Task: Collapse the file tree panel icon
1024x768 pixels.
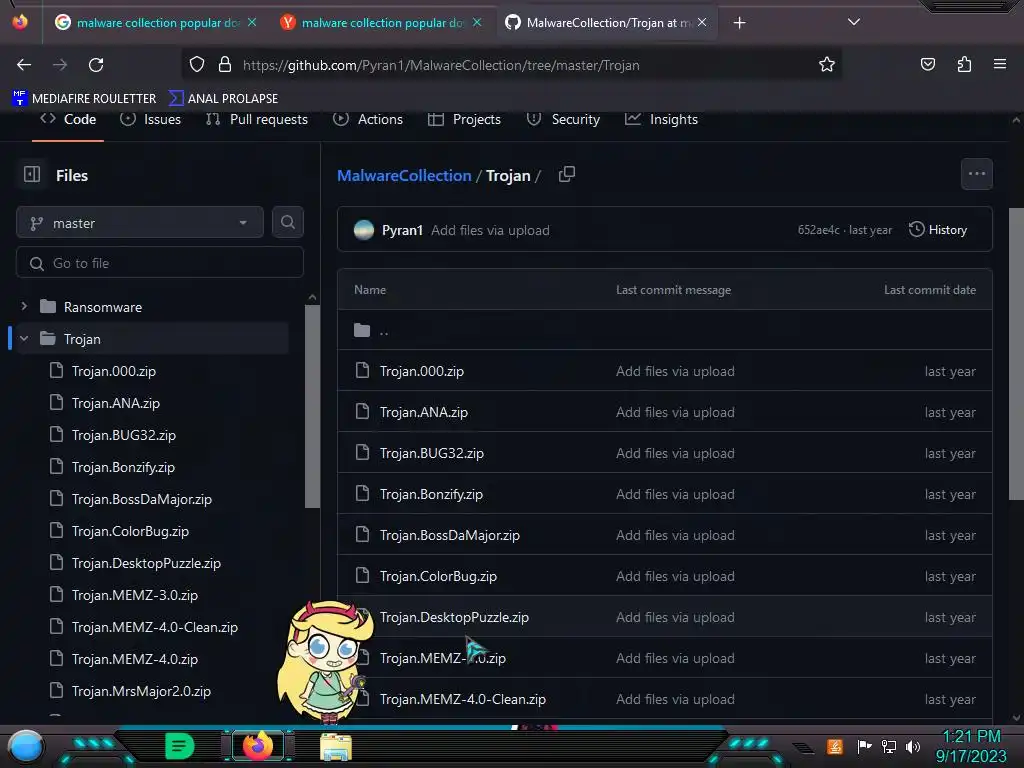Action: click(32, 174)
